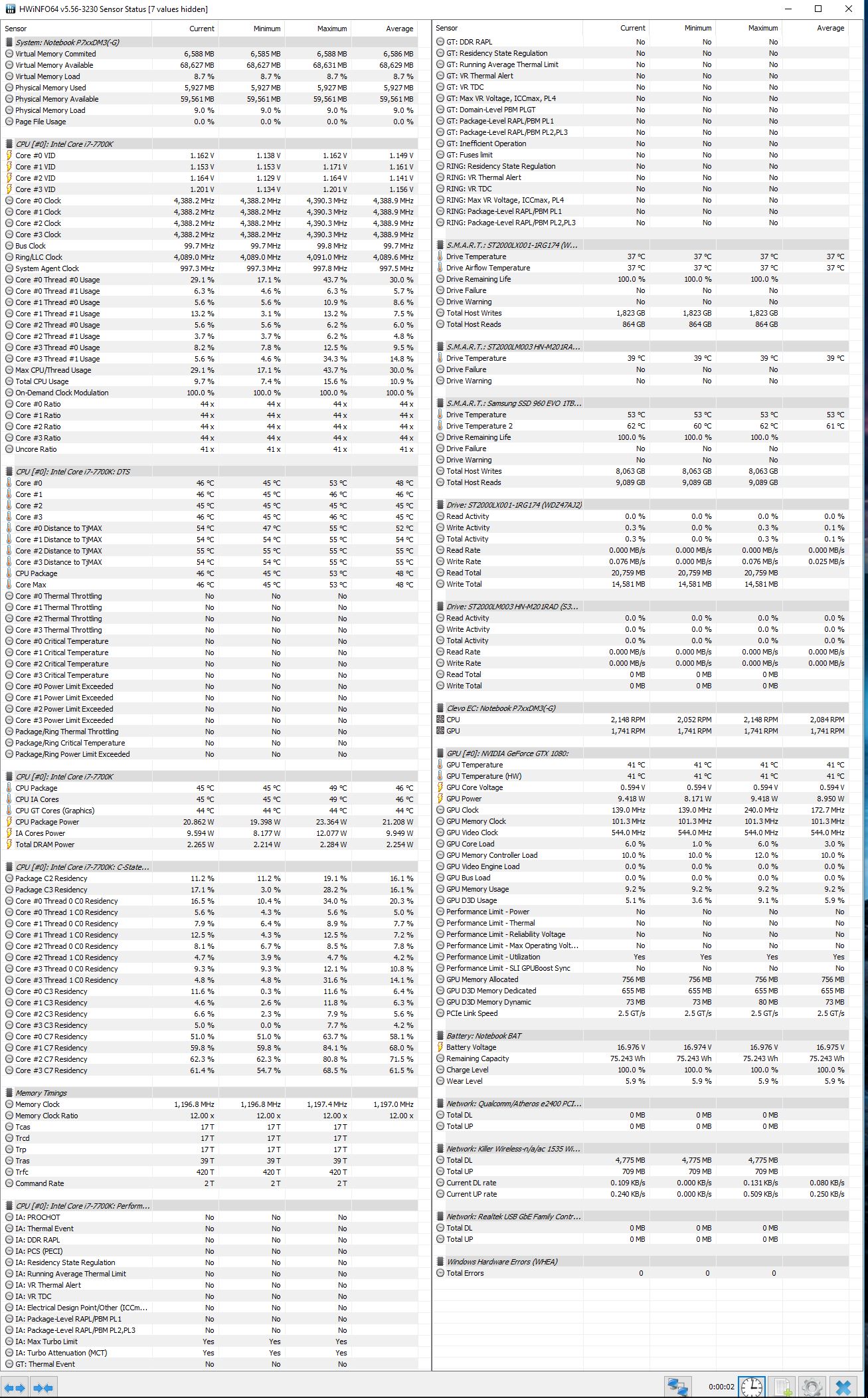This screenshot has height=1398, width=868.
Task: Select the GPU [#0]: NVIDIA GeForce GTX 1080 header
Action: pyautogui.click(x=642, y=753)
